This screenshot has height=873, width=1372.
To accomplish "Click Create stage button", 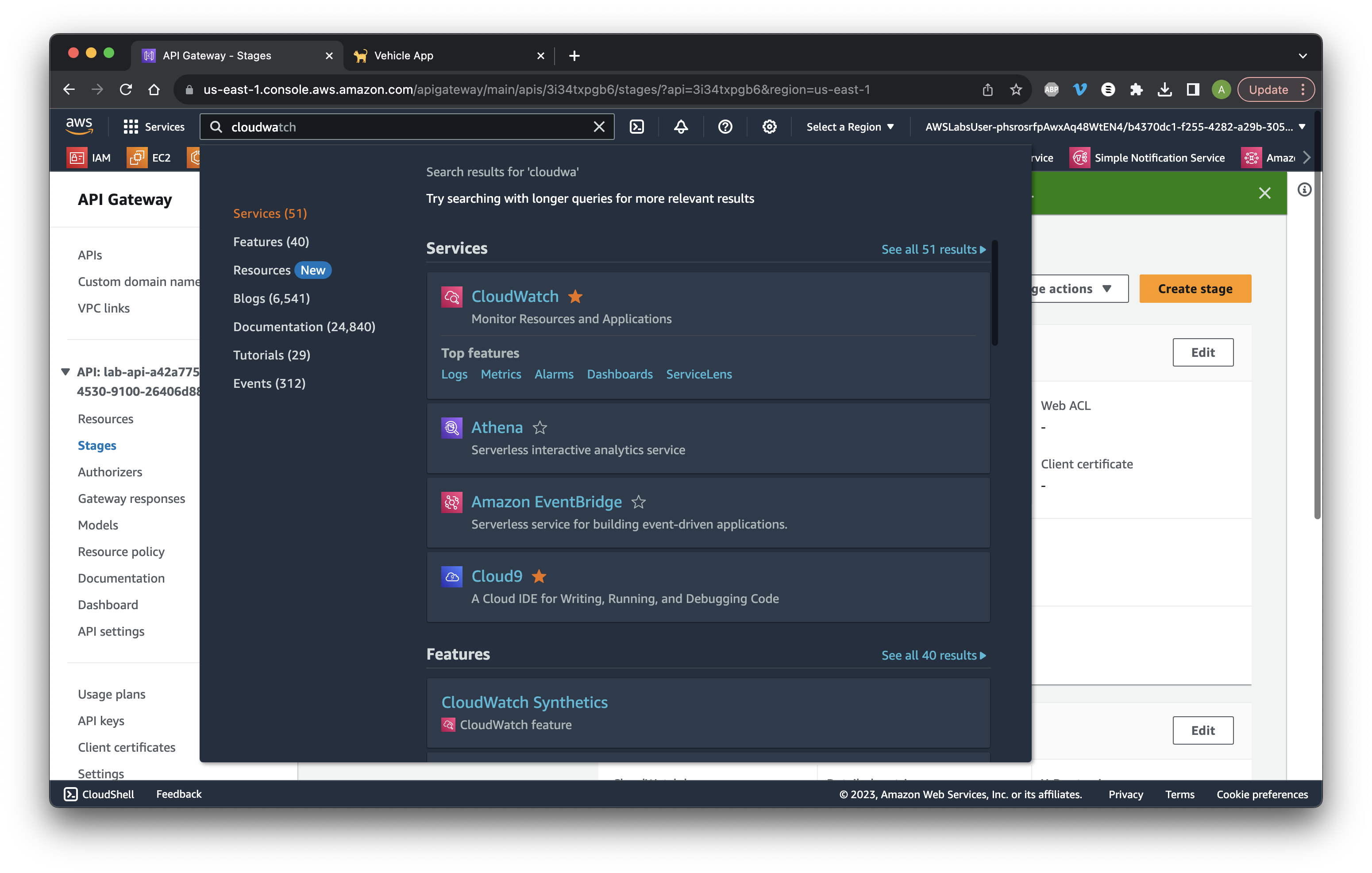I will (1195, 289).
